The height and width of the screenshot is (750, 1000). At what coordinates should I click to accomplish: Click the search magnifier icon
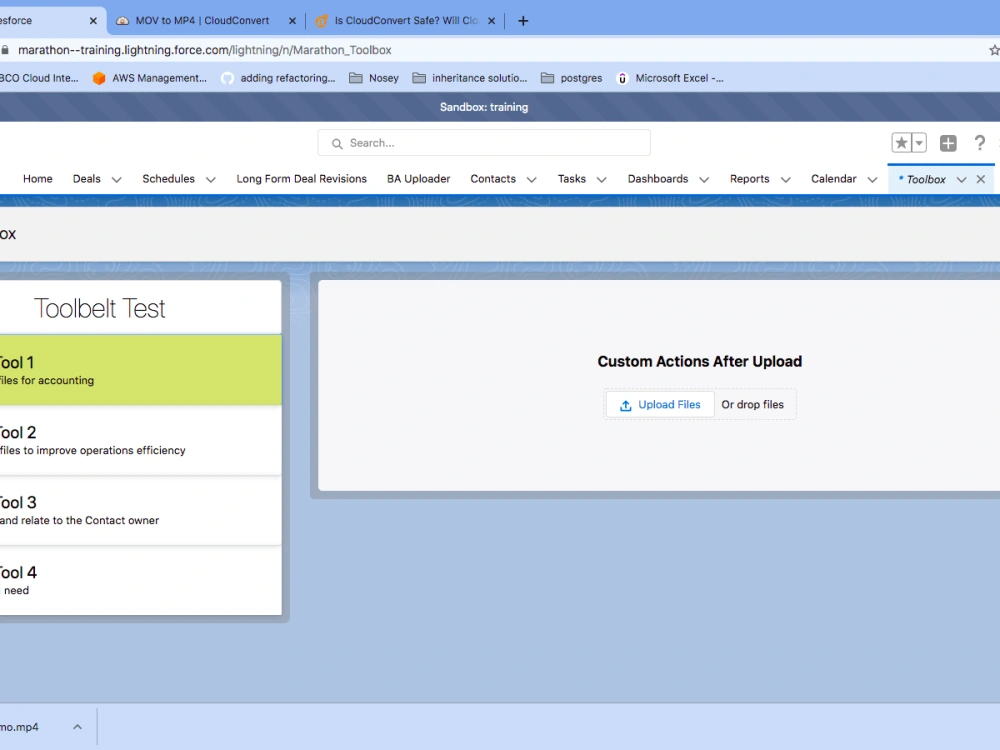pyautogui.click(x=337, y=143)
